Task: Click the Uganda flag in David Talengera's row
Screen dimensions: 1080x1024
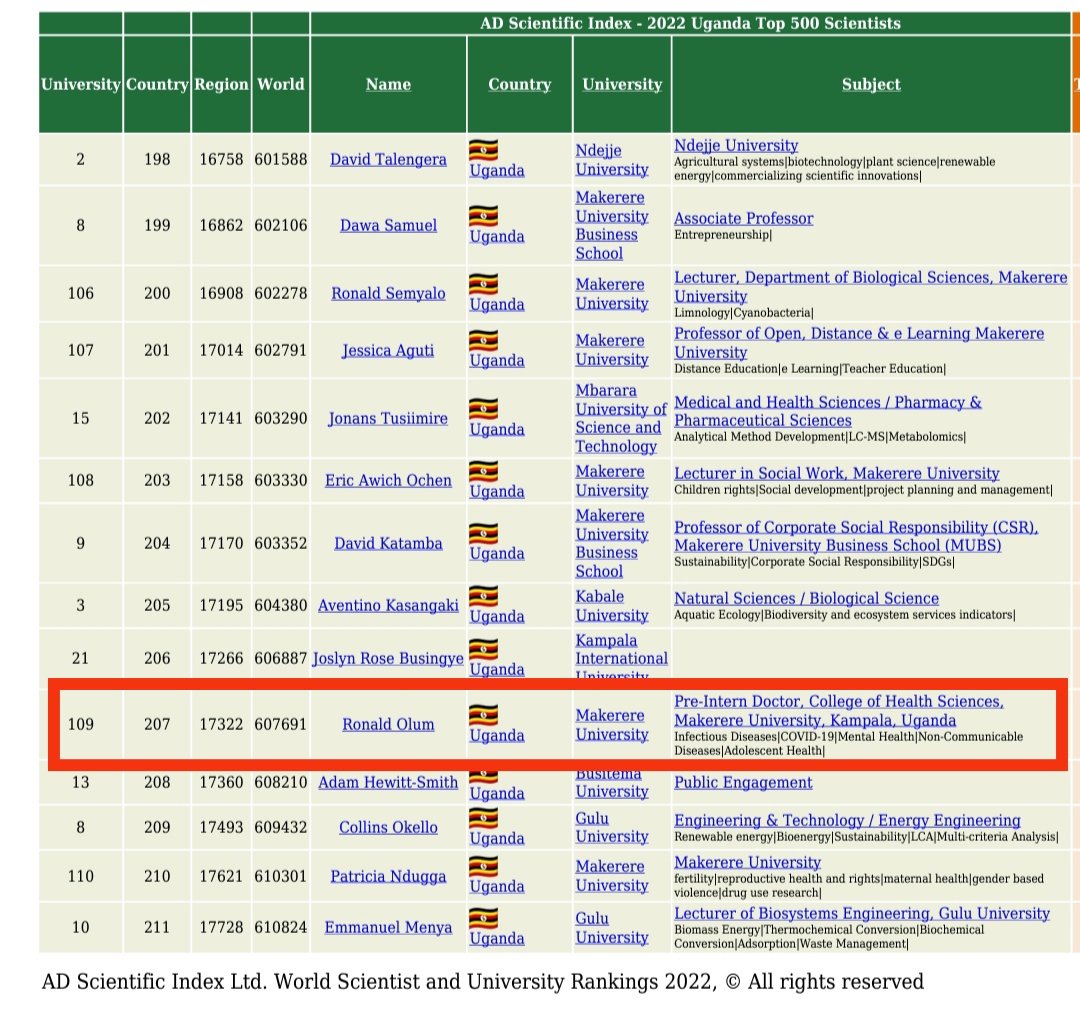Action: (x=484, y=149)
